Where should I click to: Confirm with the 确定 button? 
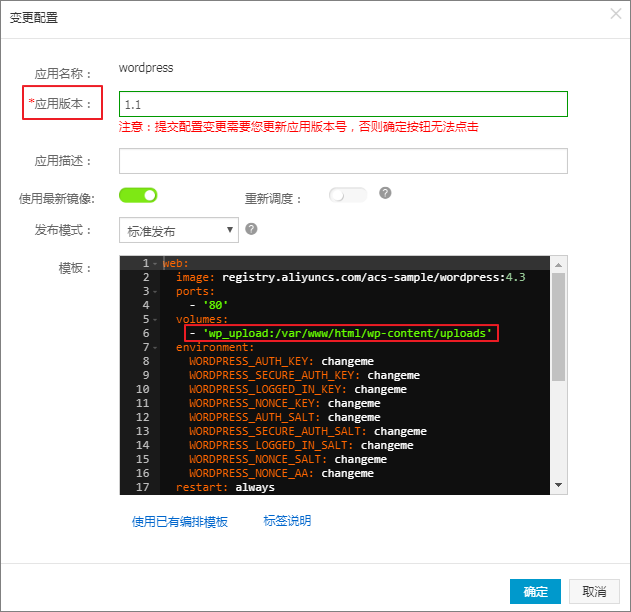[x=535, y=591]
